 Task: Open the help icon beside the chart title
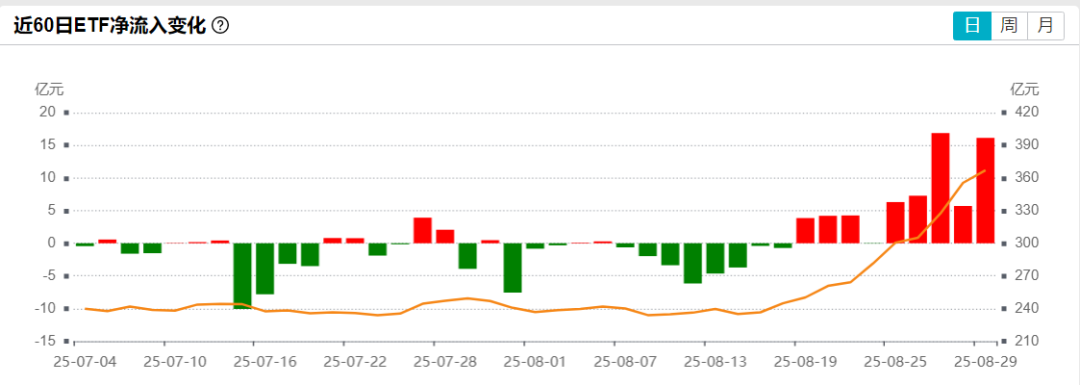click(220, 26)
